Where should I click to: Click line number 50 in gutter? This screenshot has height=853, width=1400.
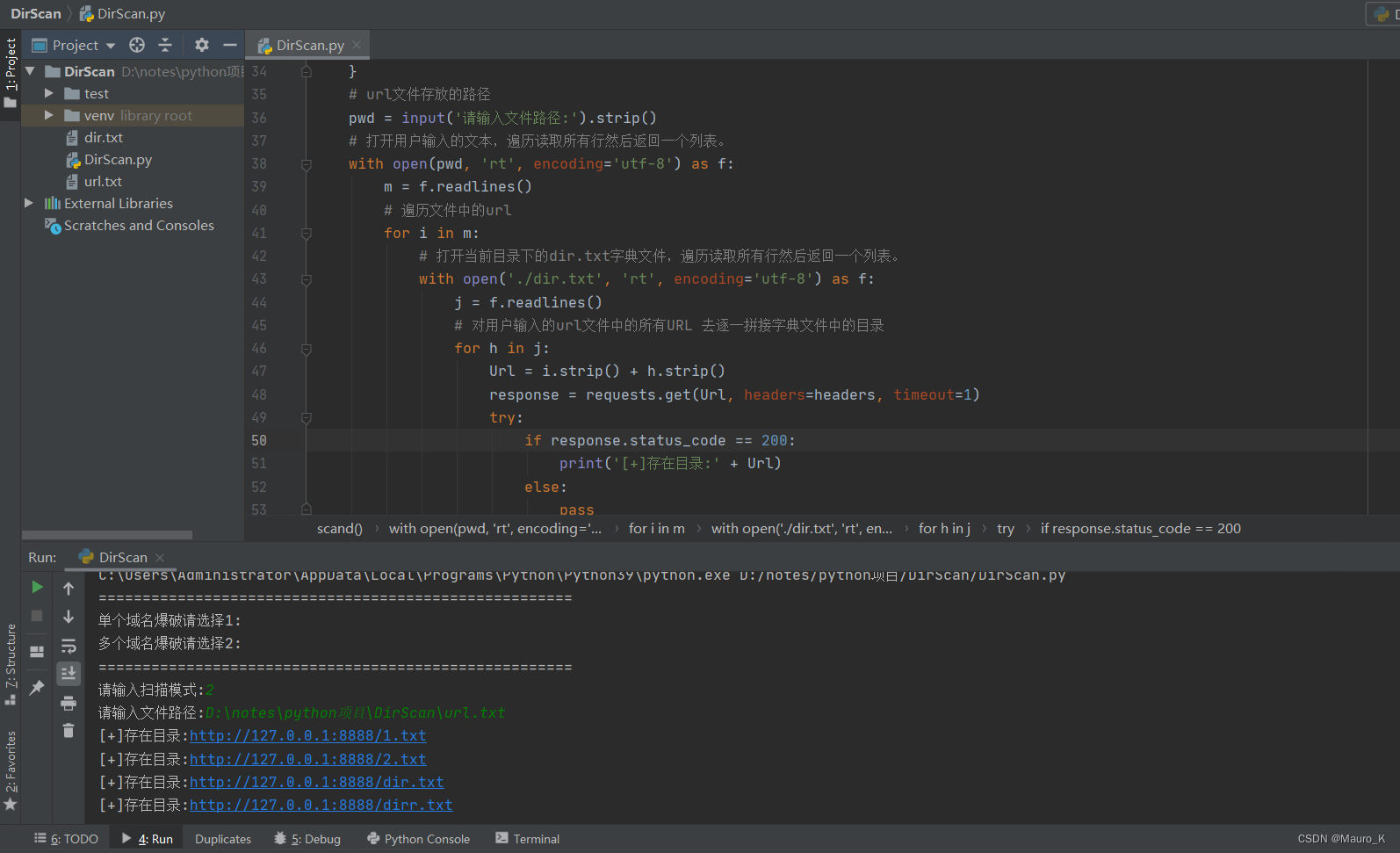point(259,440)
